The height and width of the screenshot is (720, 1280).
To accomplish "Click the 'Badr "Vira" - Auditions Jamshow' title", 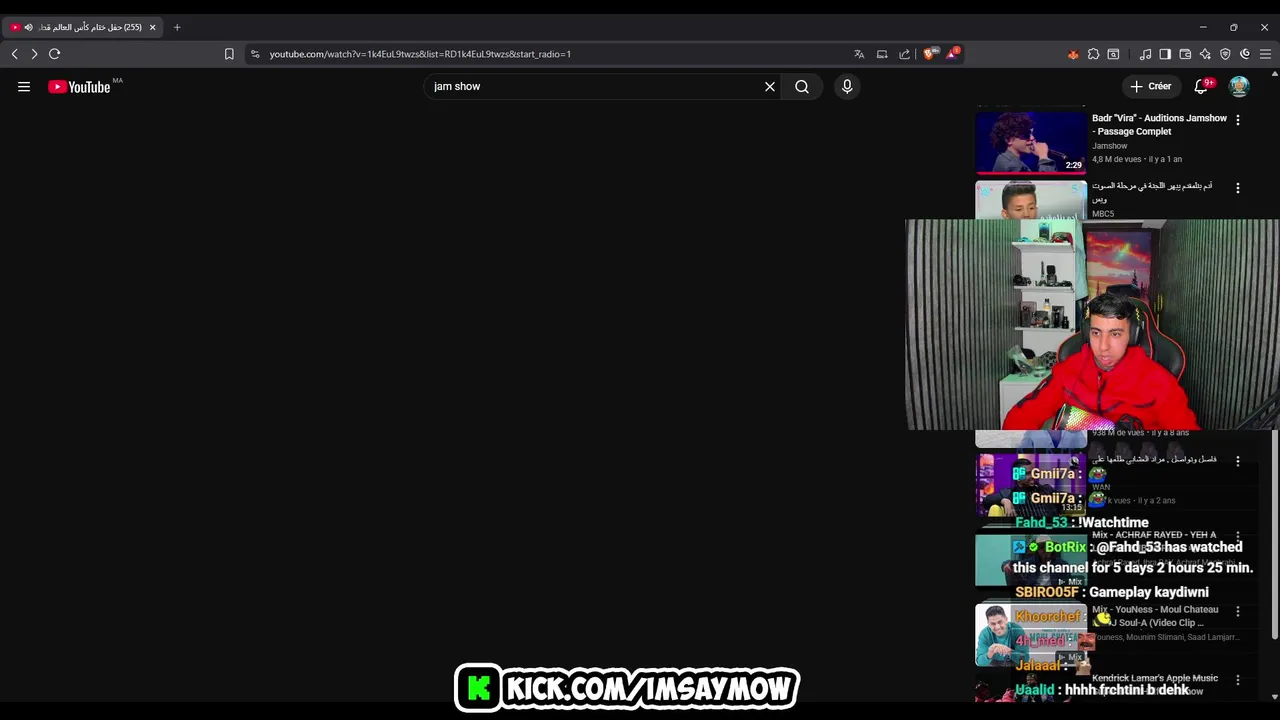I will pyautogui.click(x=1159, y=124).
